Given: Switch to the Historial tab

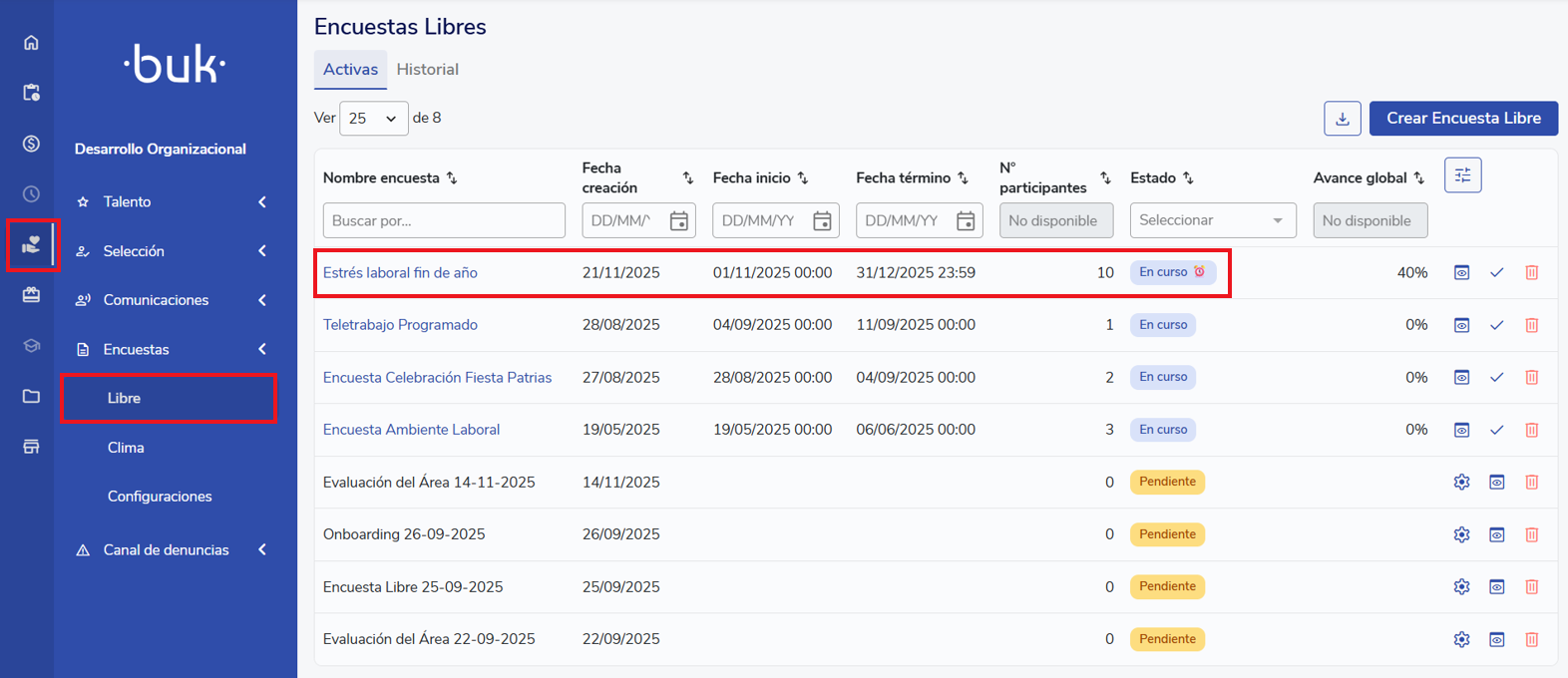Looking at the screenshot, I should point(427,70).
